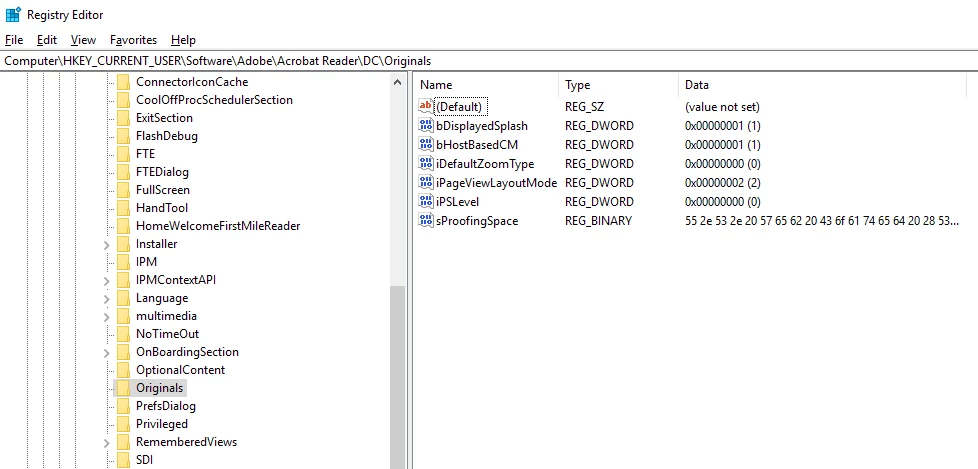Screen dimensions: 978x469
Task: Sort values by the Name column header
Action: coord(487,85)
